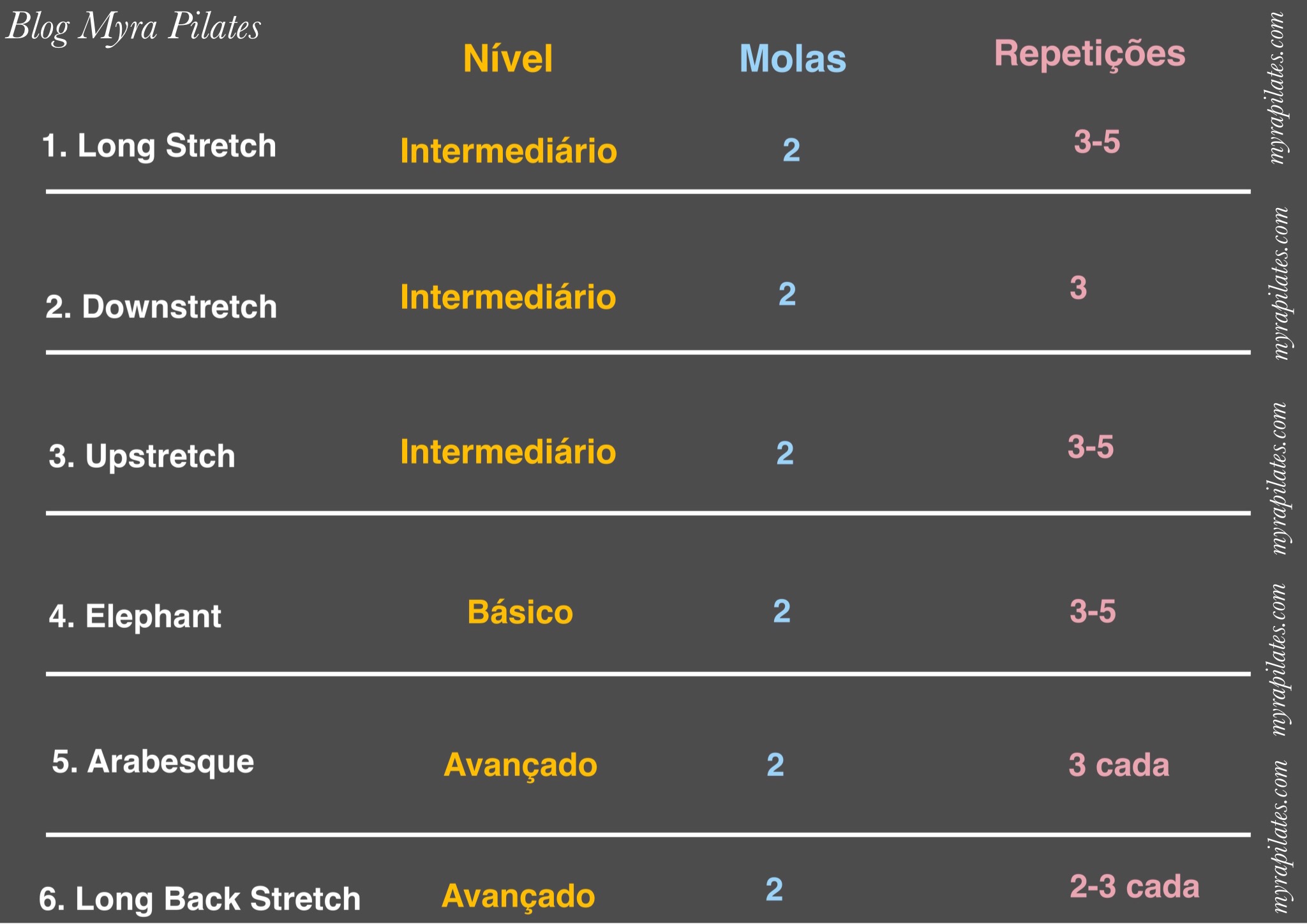Screen dimensions: 1307x924
Task: Click the repetitions value '3' for Downstretch
Action: coord(1079,288)
